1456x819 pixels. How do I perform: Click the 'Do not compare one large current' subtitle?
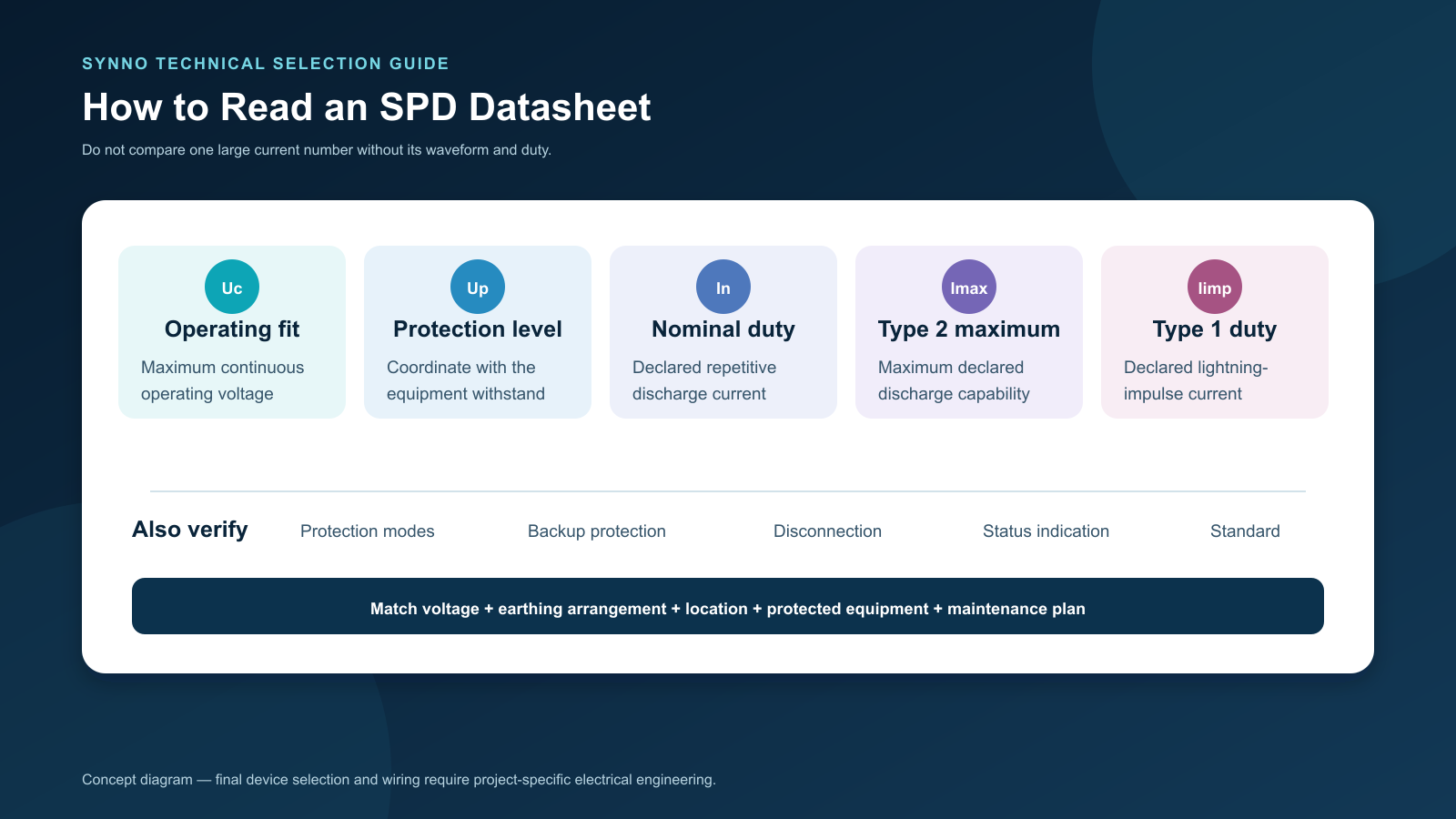317,149
